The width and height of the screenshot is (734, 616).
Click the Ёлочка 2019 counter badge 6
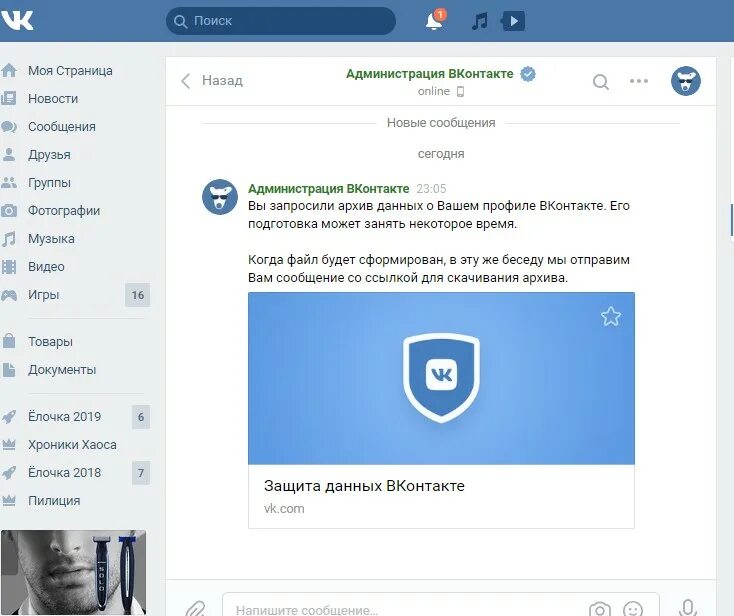[x=141, y=417]
